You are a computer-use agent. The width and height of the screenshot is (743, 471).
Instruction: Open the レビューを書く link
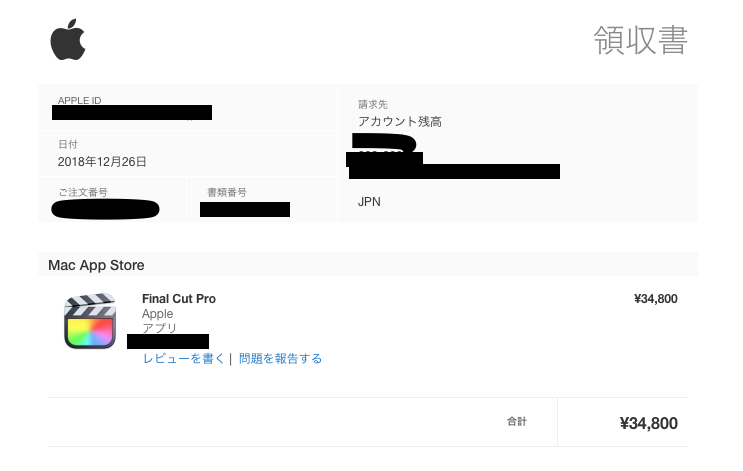[x=184, y=358]
